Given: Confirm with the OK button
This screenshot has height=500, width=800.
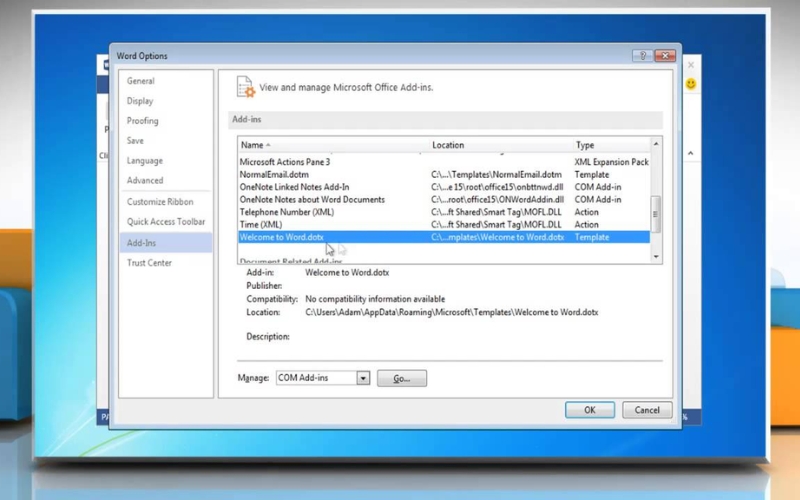Looking at the screenshot, I should pyautogui.click(x=590, y=410).
